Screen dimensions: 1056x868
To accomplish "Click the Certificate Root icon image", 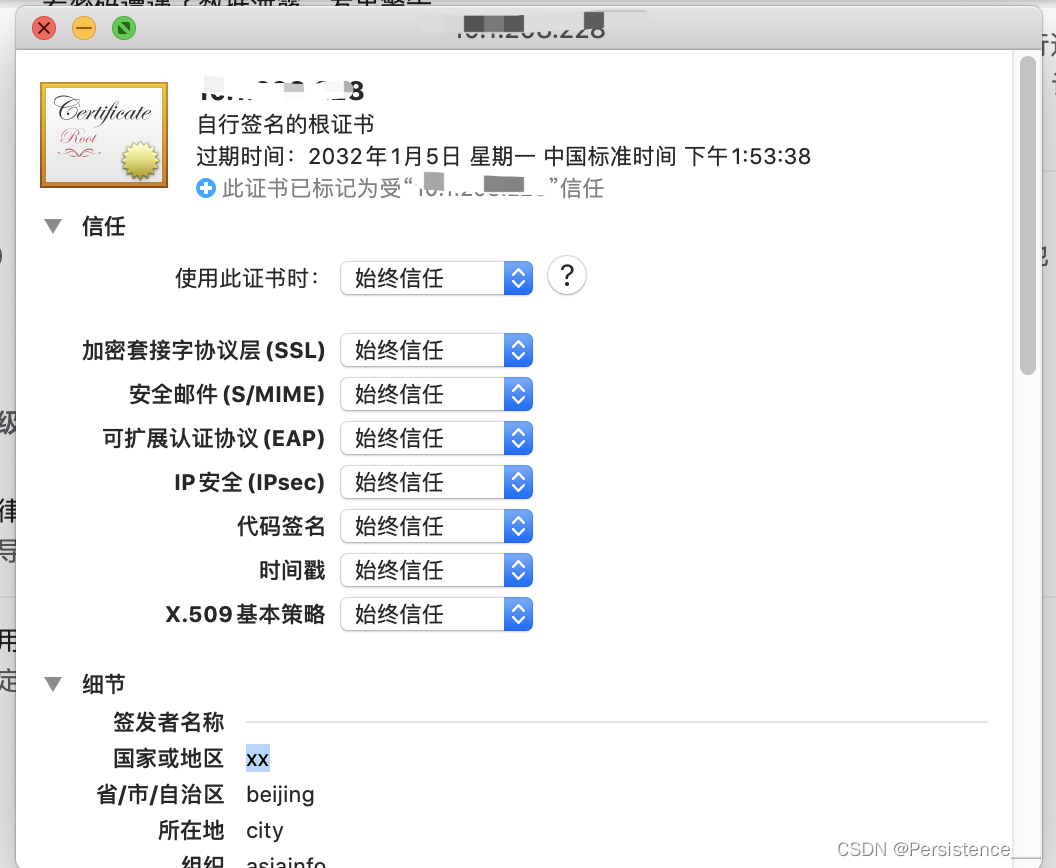I will click(104, 135).
